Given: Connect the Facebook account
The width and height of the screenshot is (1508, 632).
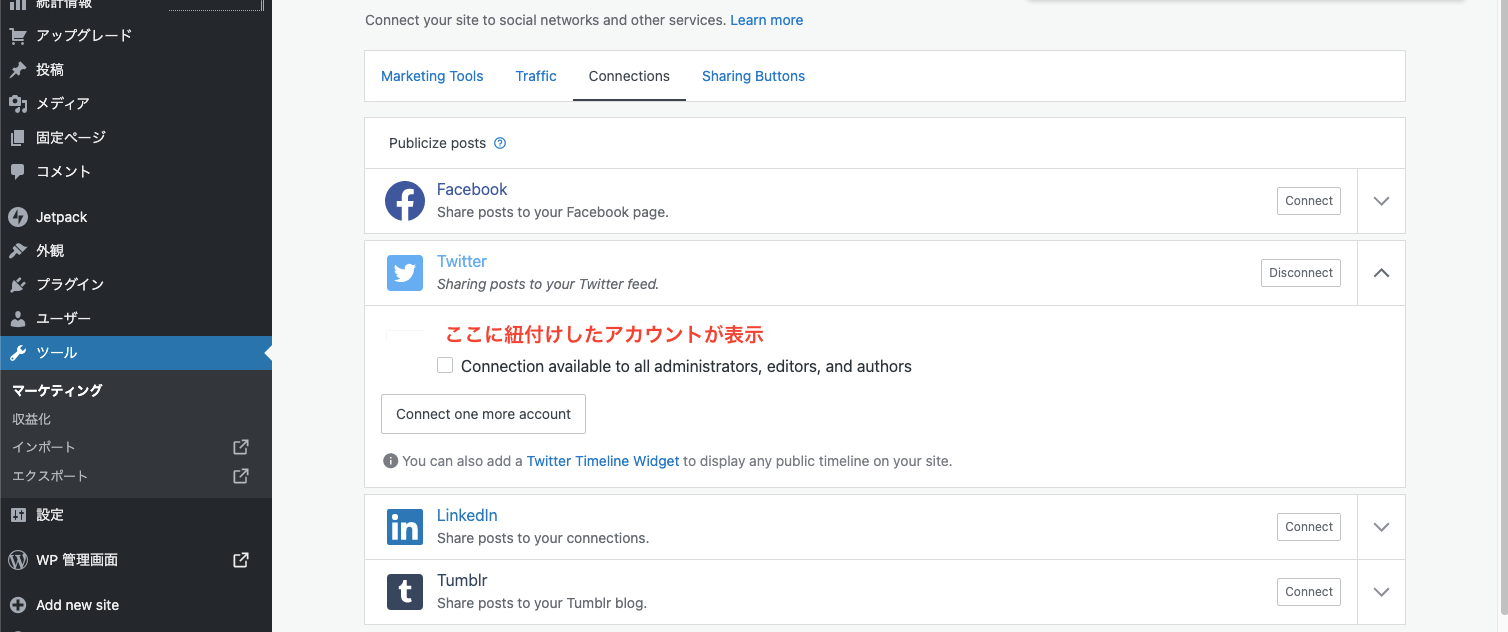Looking at the screenshot, I should [1309, 201].
